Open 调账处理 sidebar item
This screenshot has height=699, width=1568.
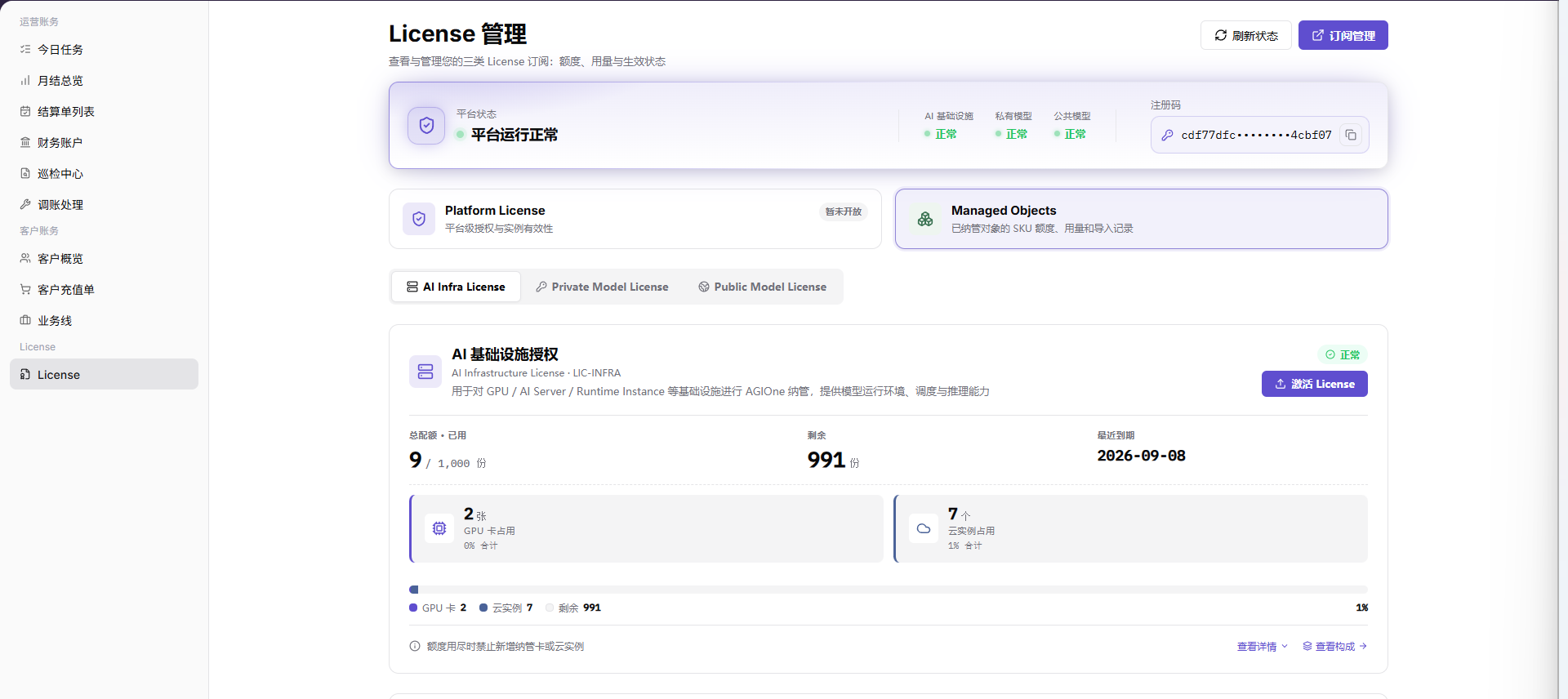click(x=104, y=205)
